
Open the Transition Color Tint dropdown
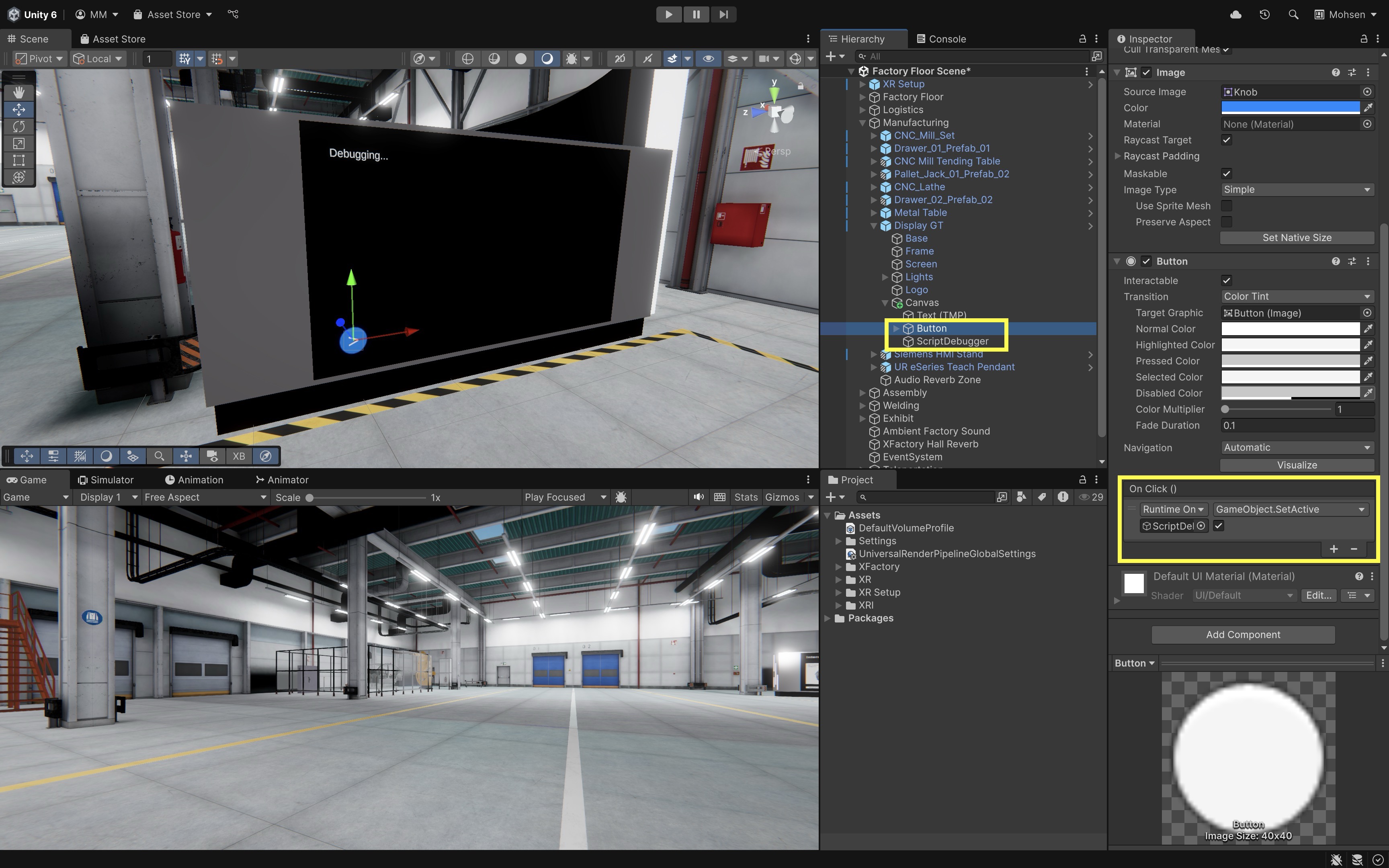[x=1297, y=297]
